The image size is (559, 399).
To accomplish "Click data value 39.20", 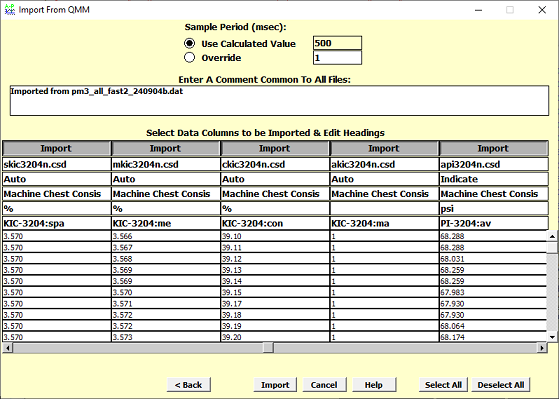I will pyautogui.click(x=275, y=337).
